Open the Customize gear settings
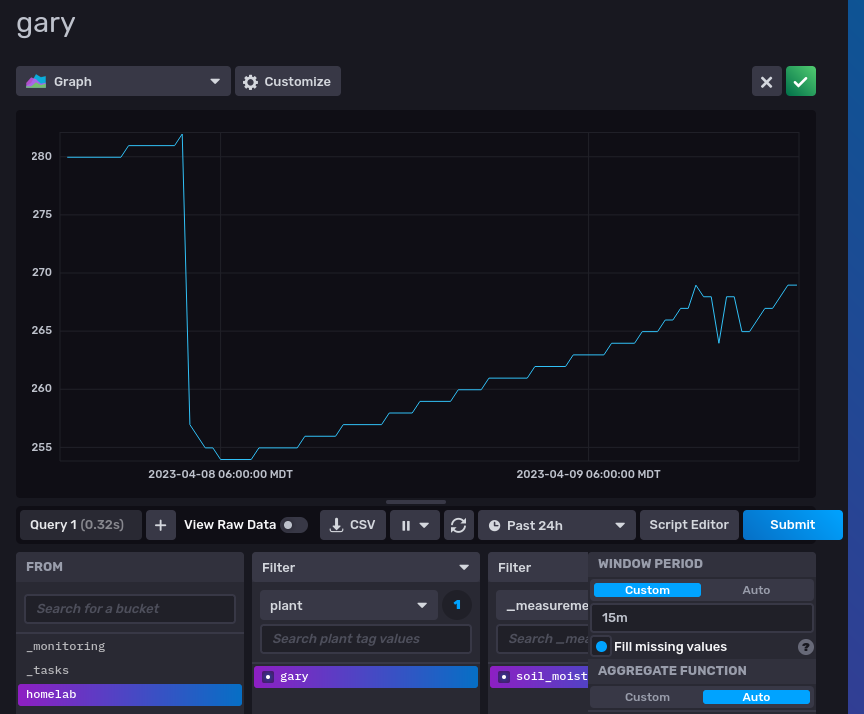This screenshot has width=864, height=714. coord(288,82)
